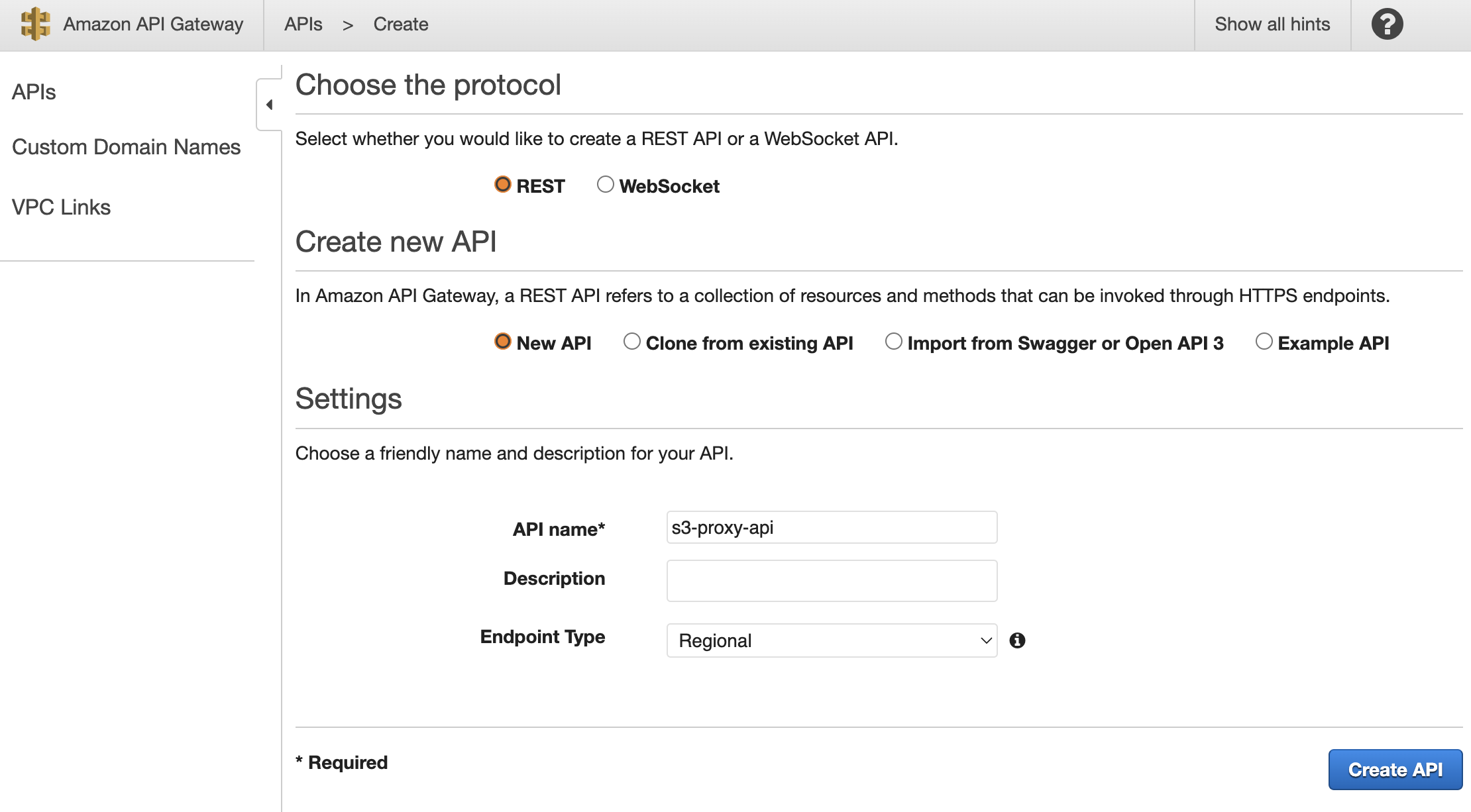Select the Custom Domain Names sidebar item
The height and width of the screenshot is (812, 1471).
(x=127, y=147)
